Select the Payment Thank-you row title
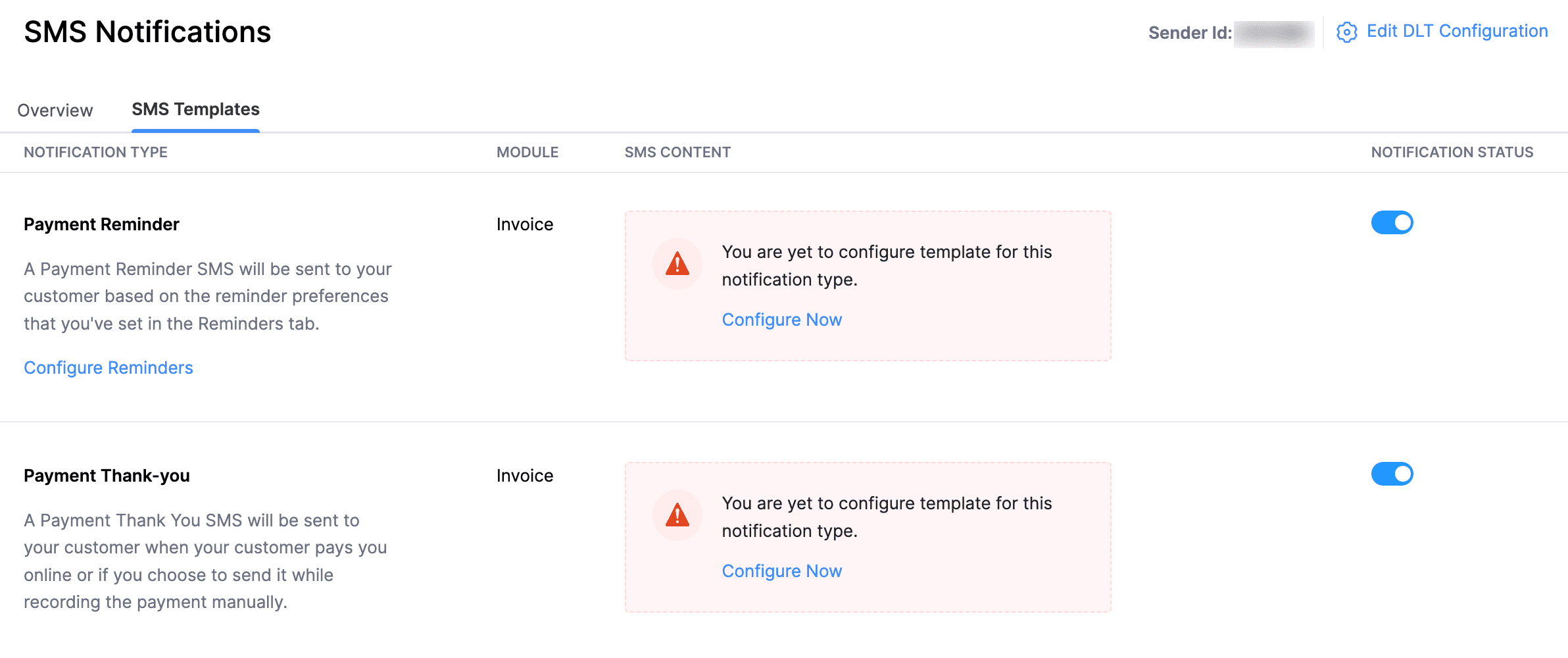This screenshot has height=658, width=1568. point(107,475)
